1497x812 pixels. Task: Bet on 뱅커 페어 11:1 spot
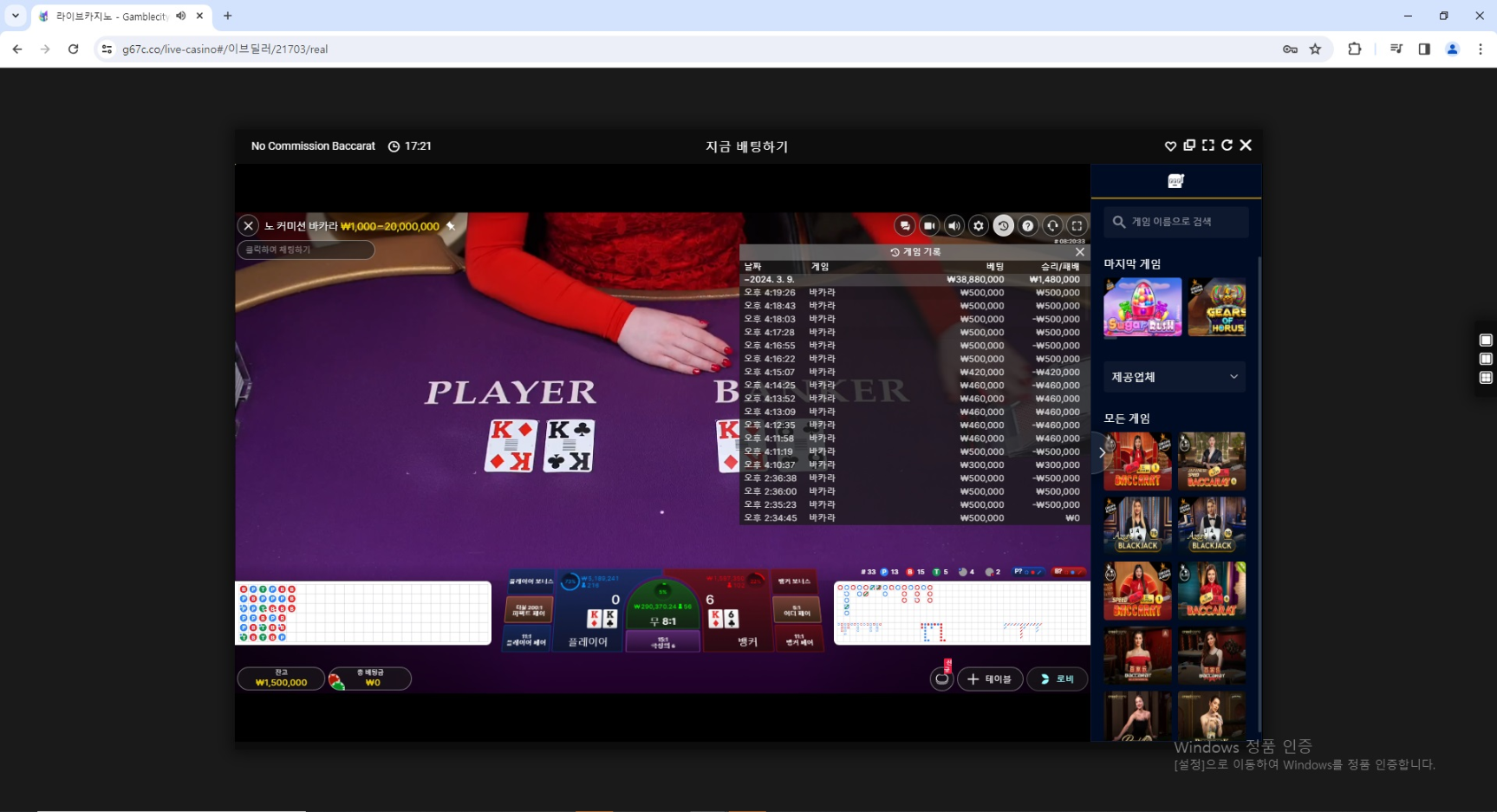pyautogui.click(x=799, y=640)
